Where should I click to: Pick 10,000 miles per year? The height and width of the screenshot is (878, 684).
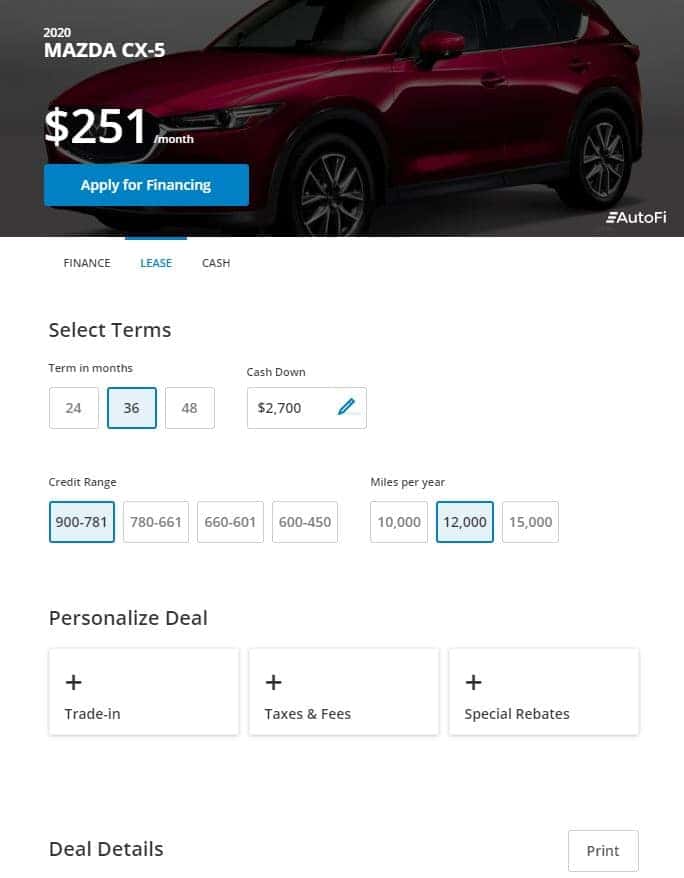pyautogui.click(x=399, y=522)
